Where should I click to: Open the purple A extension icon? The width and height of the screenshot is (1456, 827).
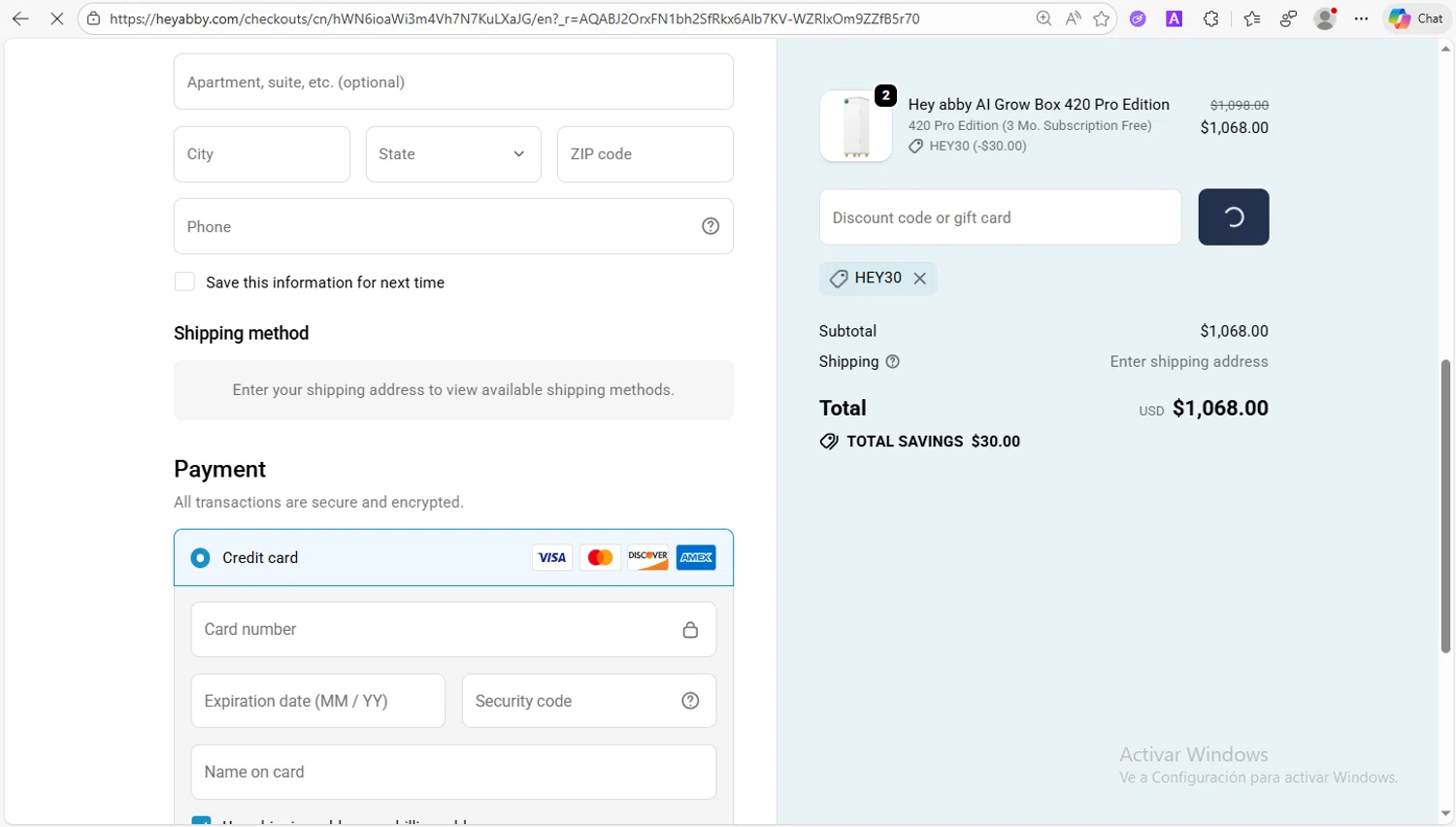(1175, 18)
